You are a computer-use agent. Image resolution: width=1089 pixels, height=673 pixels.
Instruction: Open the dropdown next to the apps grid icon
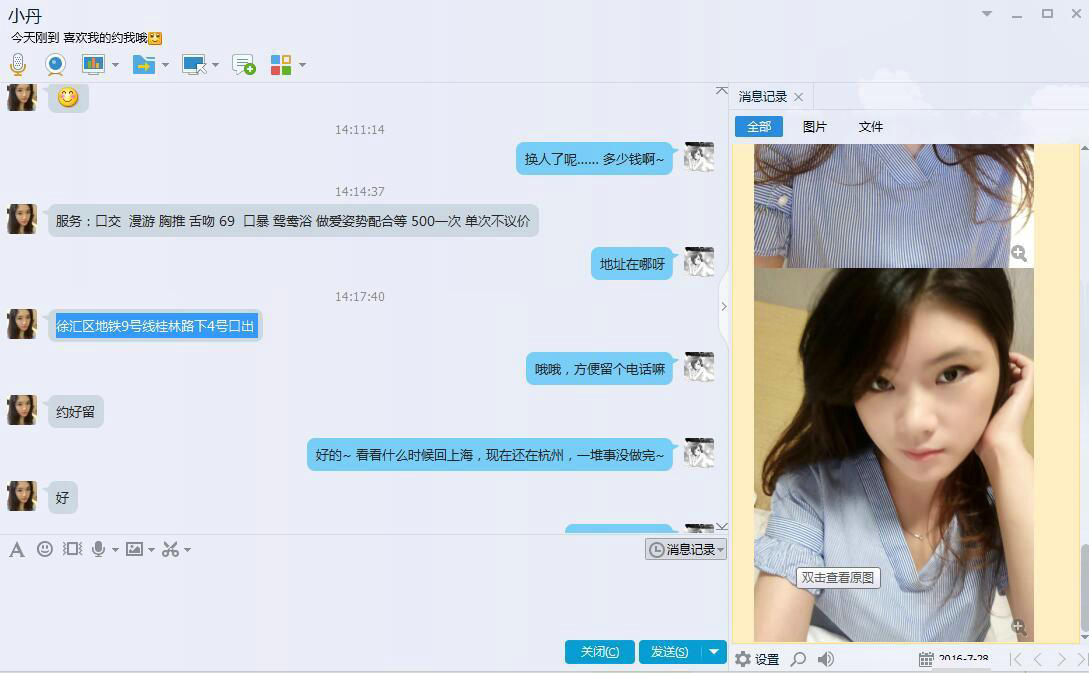[302, 65]
